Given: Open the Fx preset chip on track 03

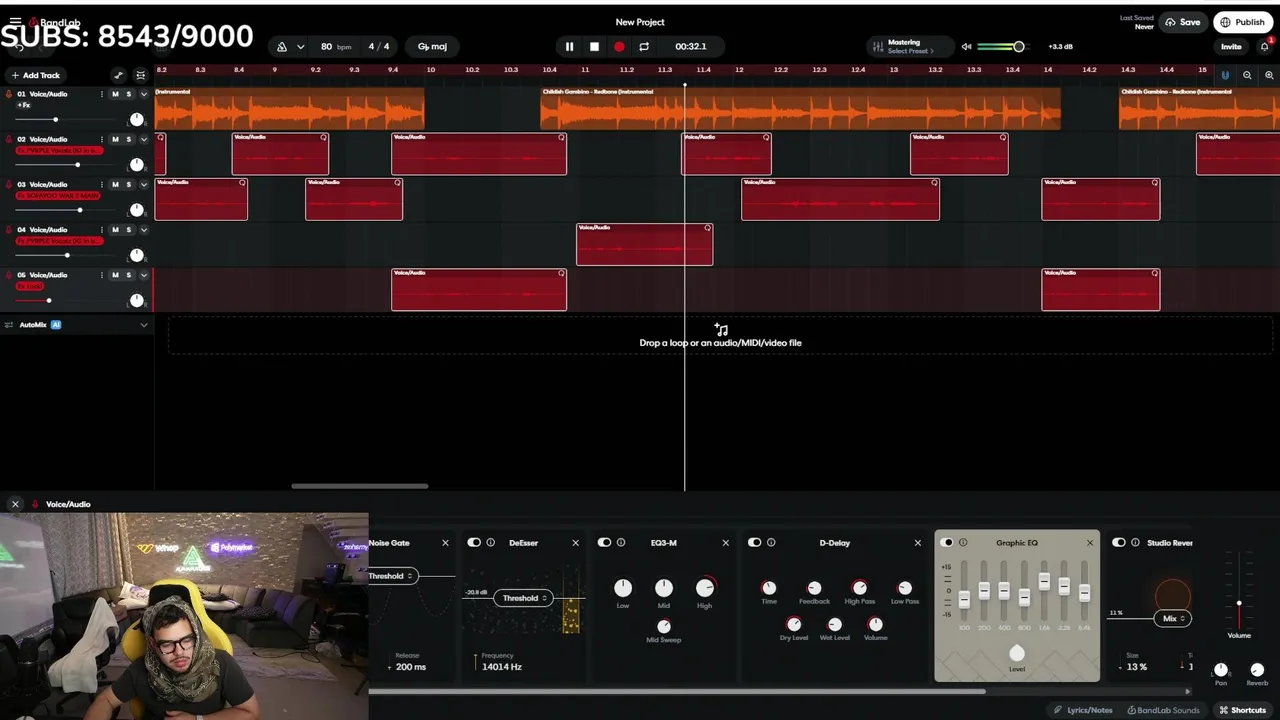Looking at the screenshot, I should pos(58,196).
